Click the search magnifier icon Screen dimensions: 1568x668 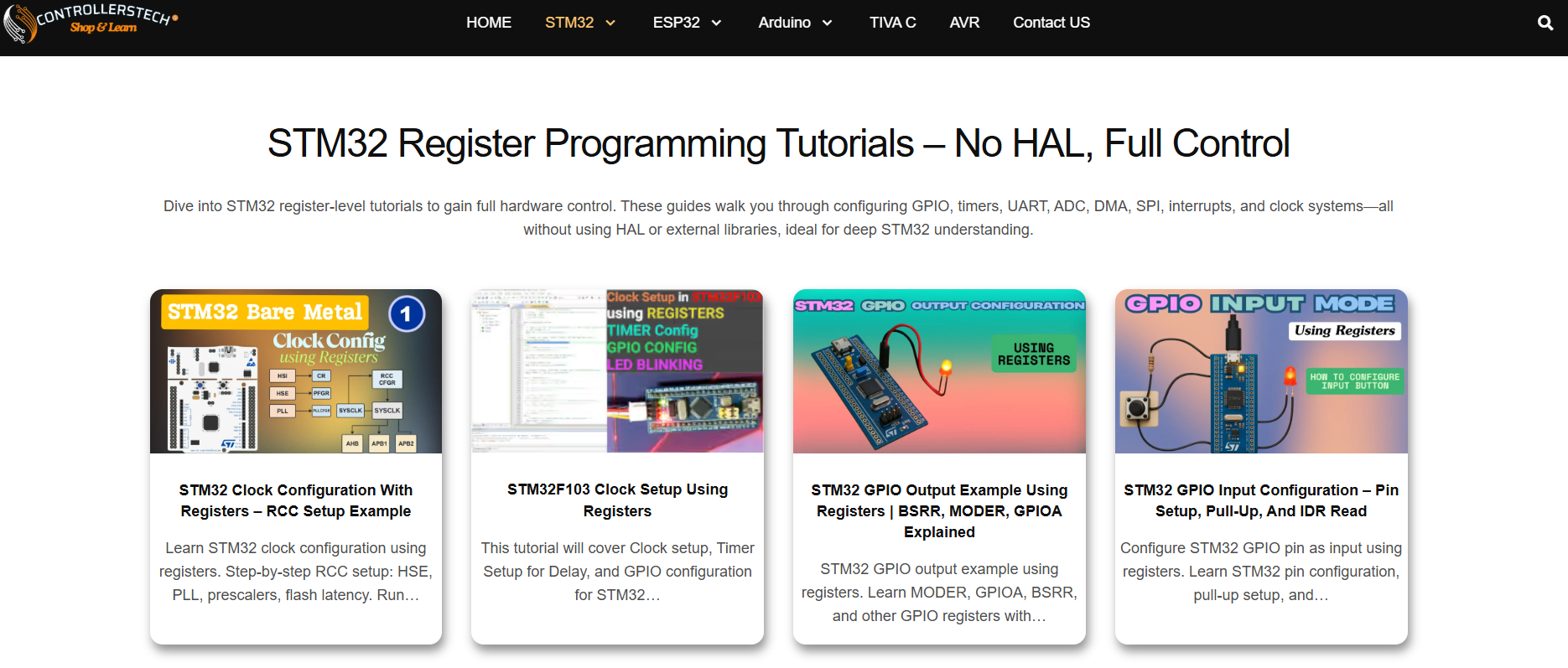click(x=1545, y=23)
